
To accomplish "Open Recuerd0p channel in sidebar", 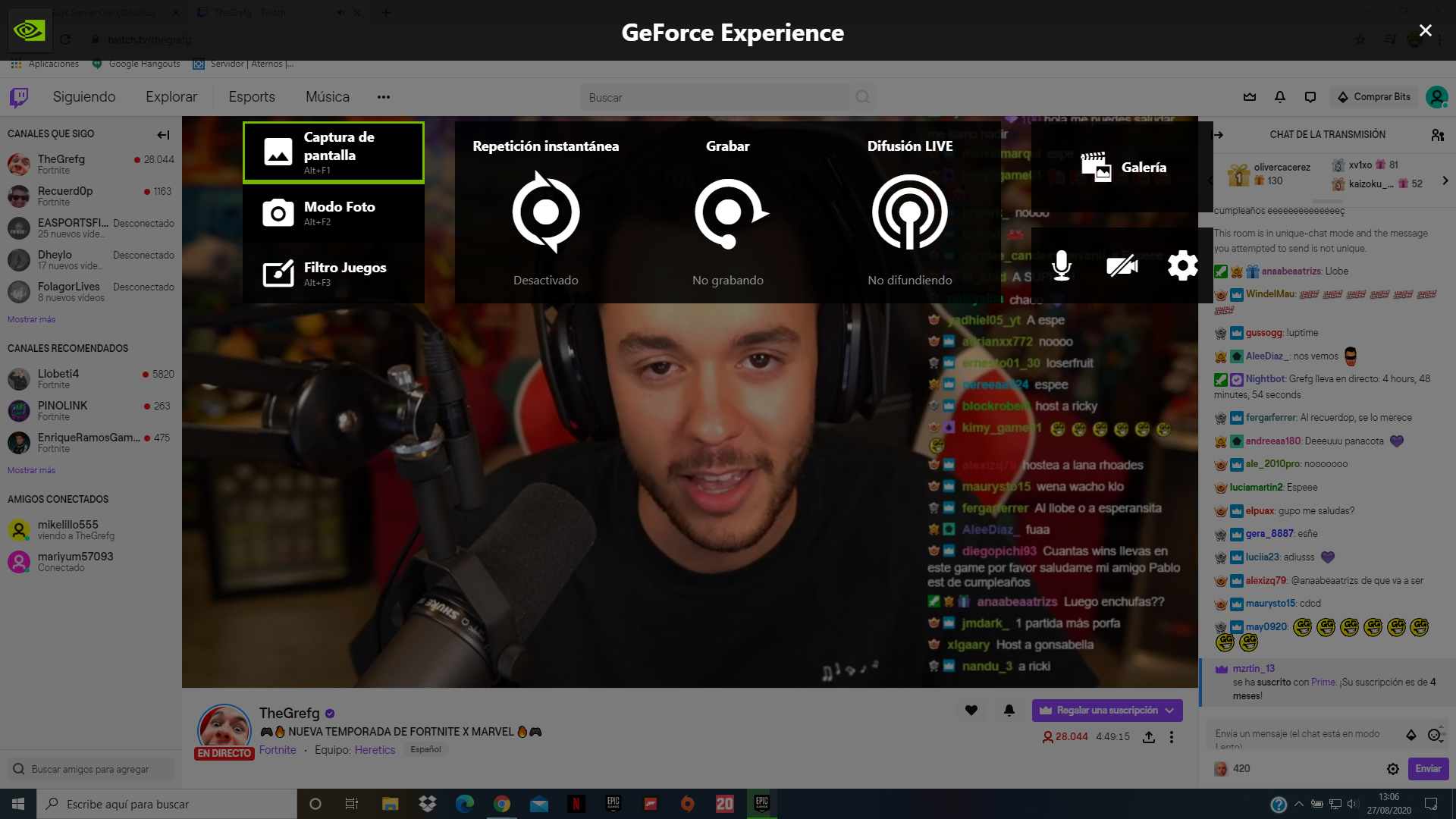I will coord(91,196).
